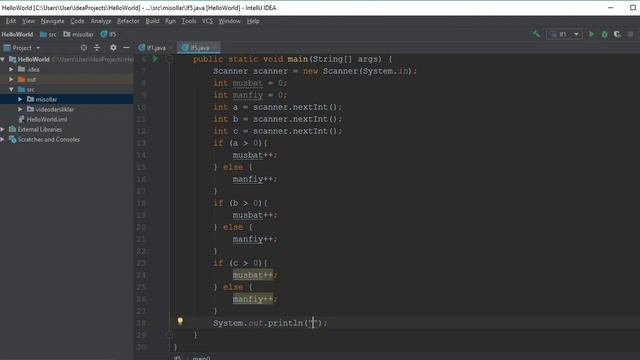Close the If5.java tab
This screenshot has width=640, height=360.
point(215,48)
